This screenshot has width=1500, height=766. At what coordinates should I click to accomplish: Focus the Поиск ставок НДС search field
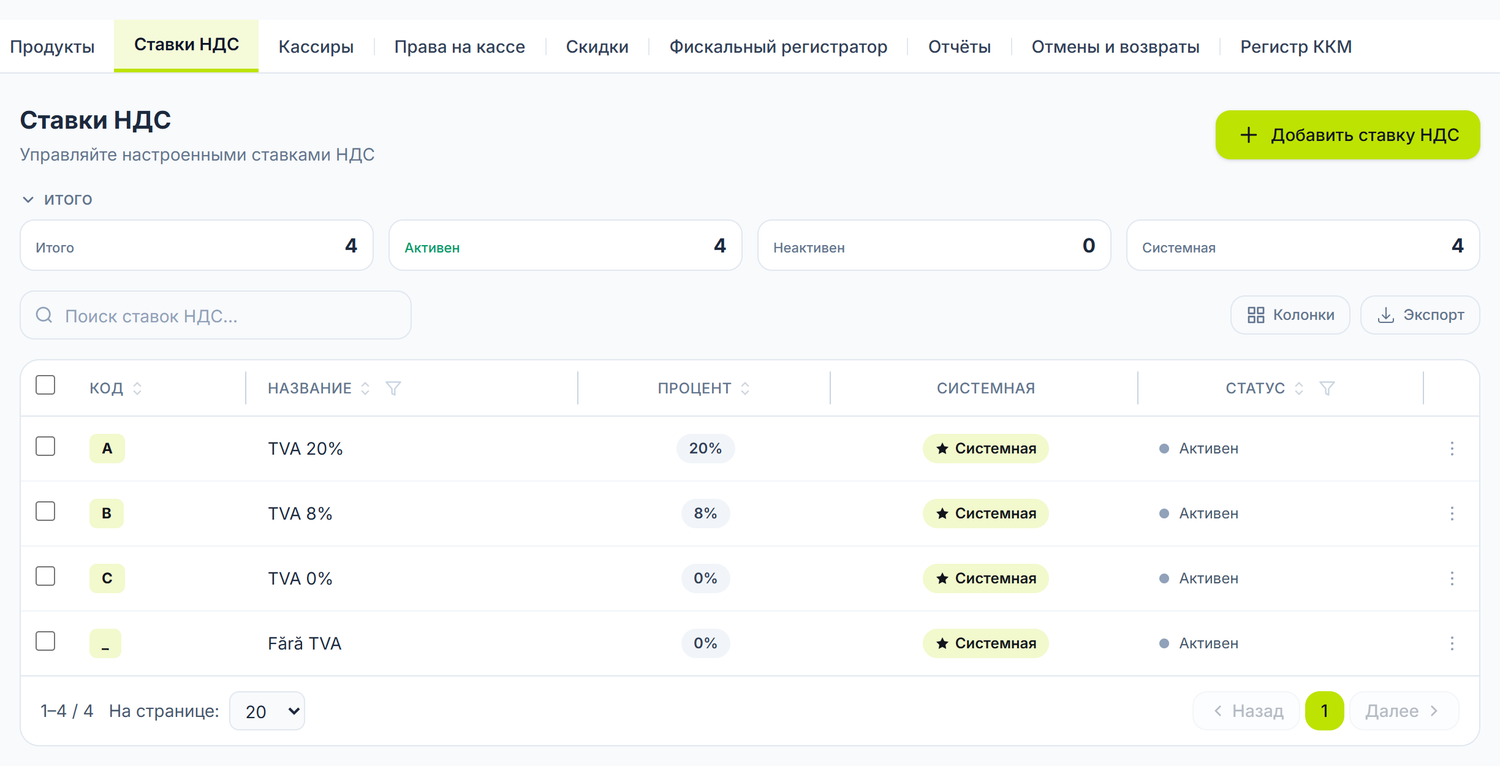click(215, 315)
